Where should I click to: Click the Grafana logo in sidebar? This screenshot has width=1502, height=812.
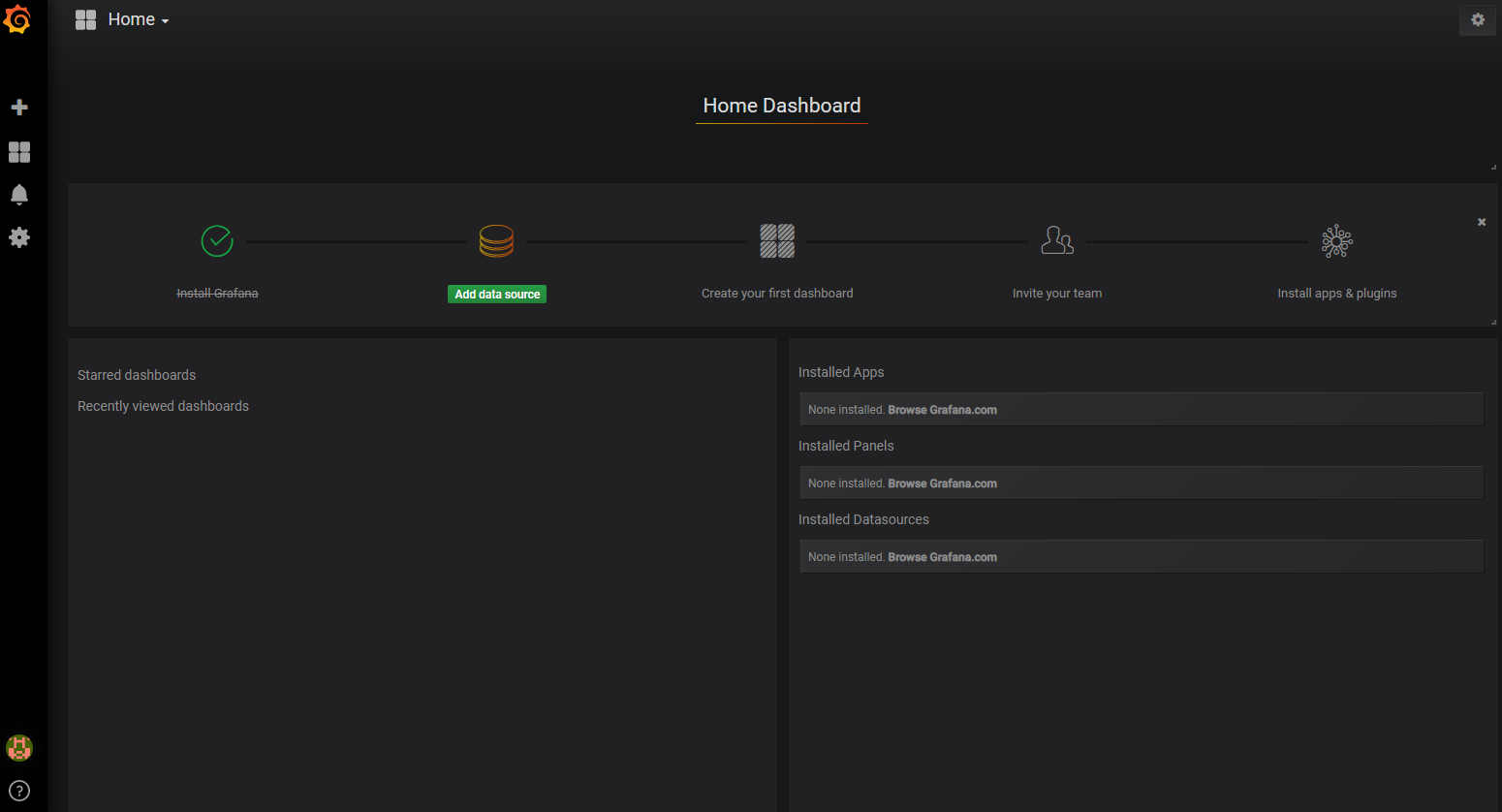tap(18, 19)
